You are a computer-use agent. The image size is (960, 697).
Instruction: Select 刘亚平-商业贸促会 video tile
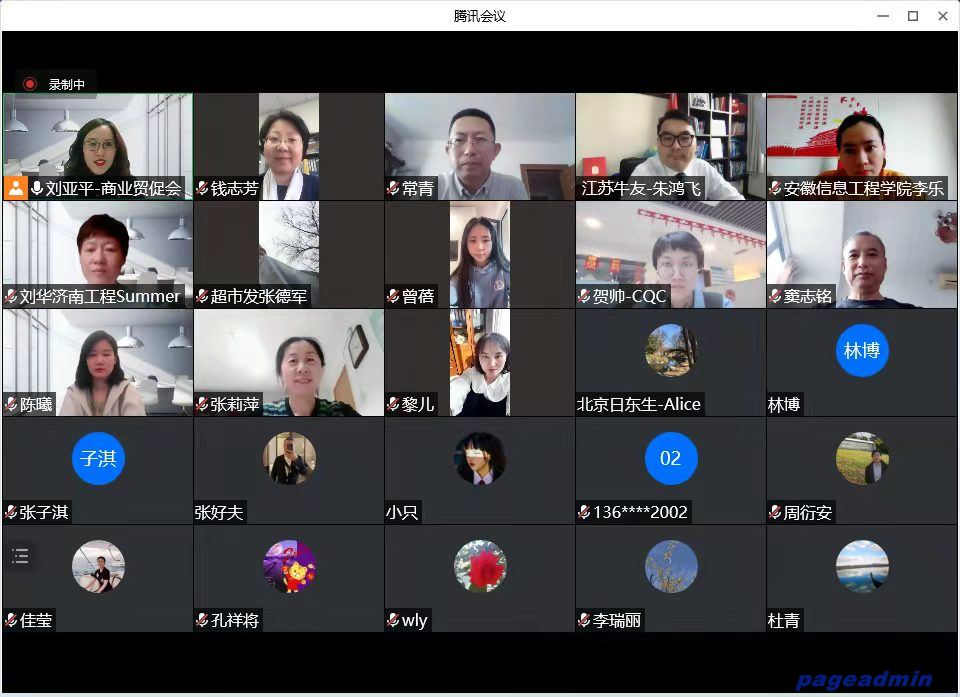pyautogui.click(x=98, y=146)
